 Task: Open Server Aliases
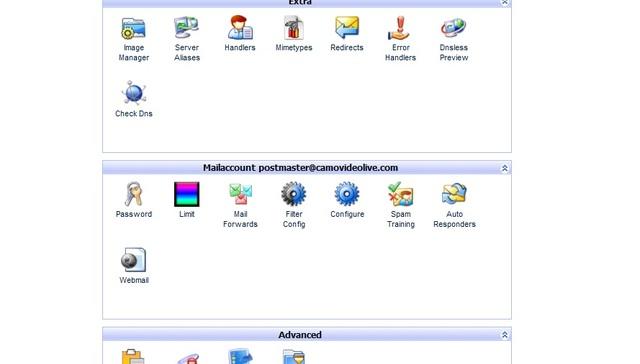(x=187, y=28)
